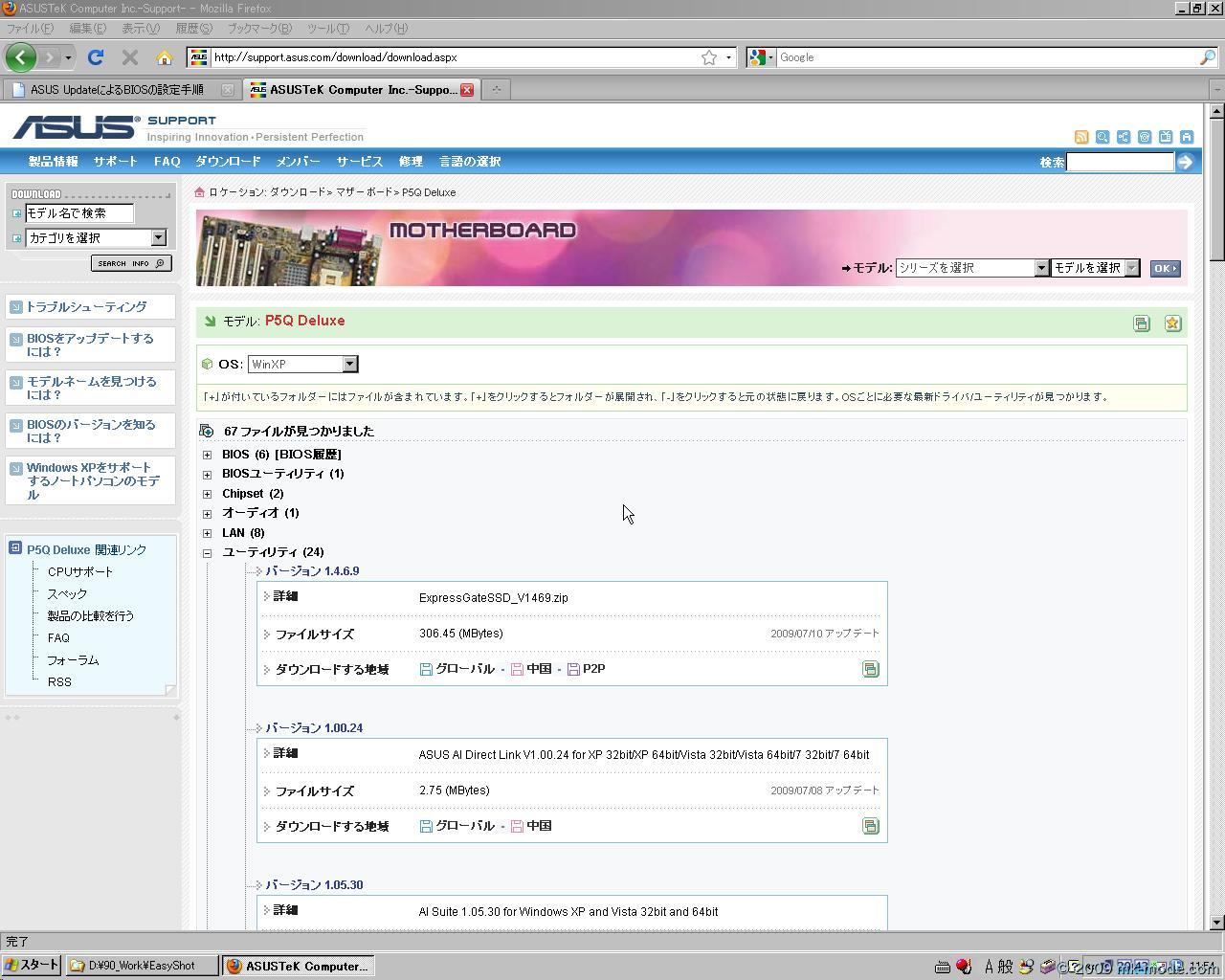The height and width of the screenshot is (980, 1225).
Task: Click the Firefox reload page icon
Action: click(95, 57)
